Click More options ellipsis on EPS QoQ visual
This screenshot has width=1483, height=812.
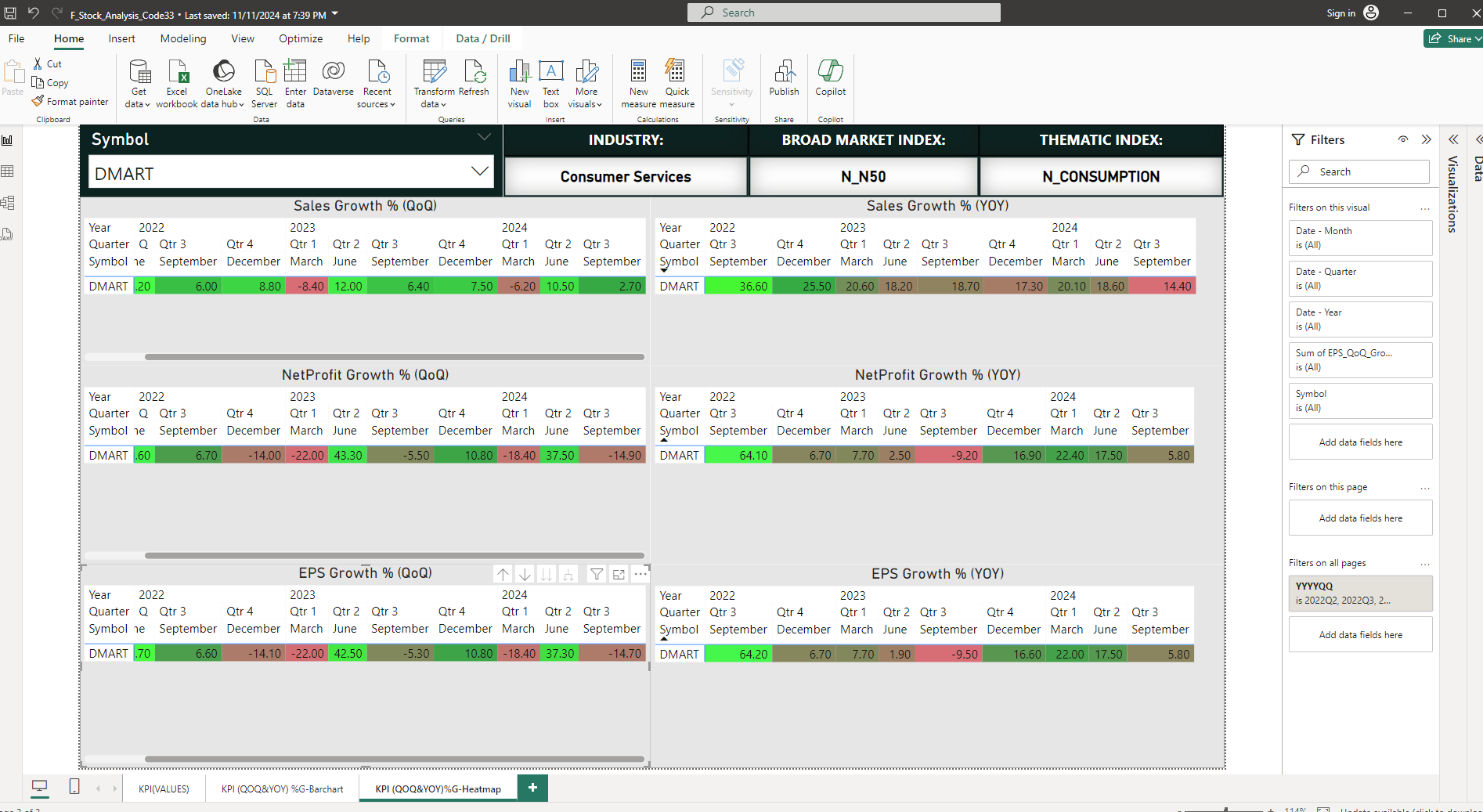[640, 574]
